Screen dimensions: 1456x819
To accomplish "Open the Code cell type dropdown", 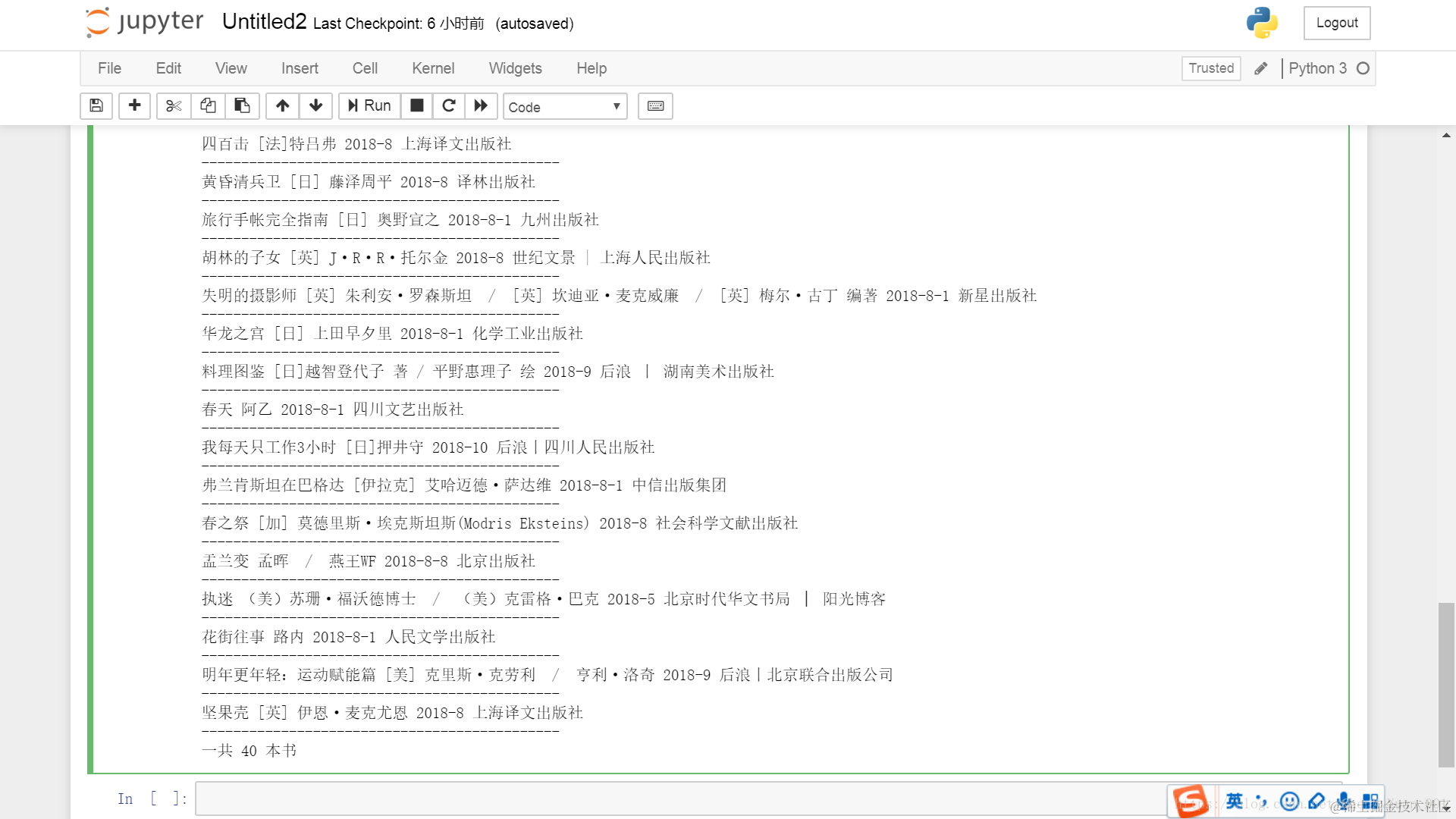I will coord(564,107).
